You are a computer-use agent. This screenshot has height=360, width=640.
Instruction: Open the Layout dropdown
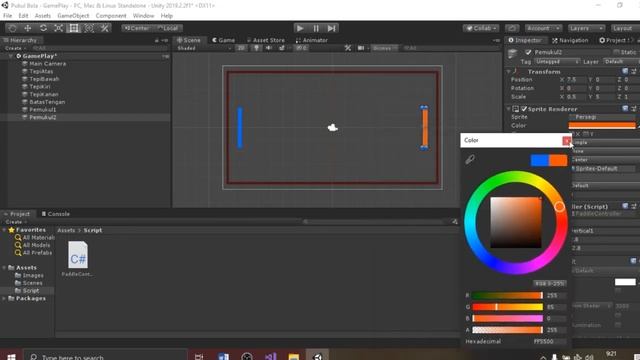pyautogui.click(x=624, y=28)
